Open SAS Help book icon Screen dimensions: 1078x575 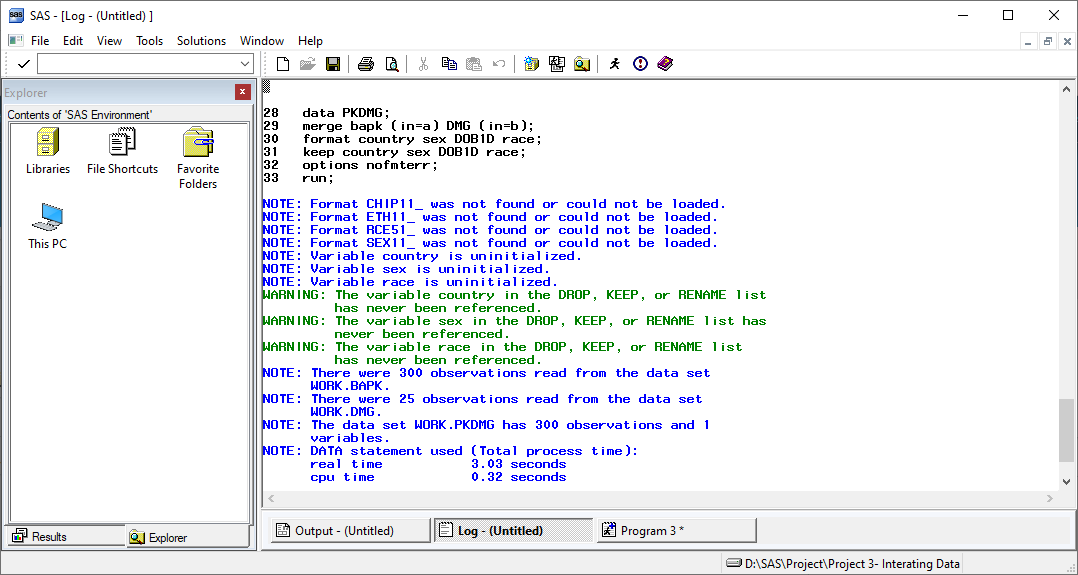[665, 64]
